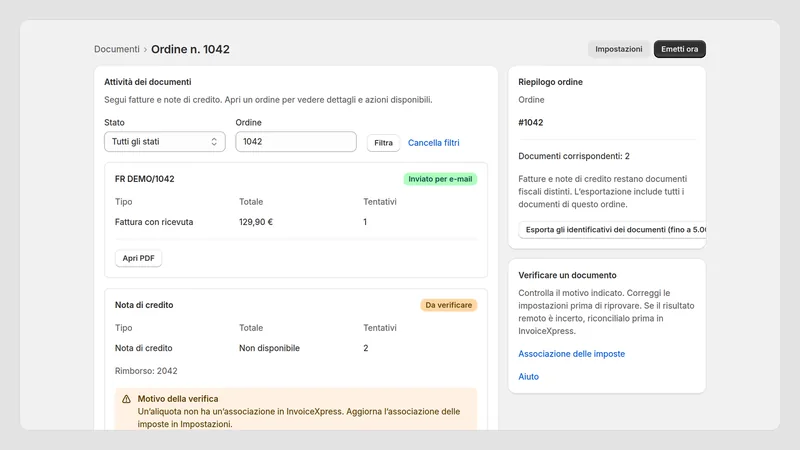
Task: Open invoice PDF with Apri PDF
Action: (138, 258)
